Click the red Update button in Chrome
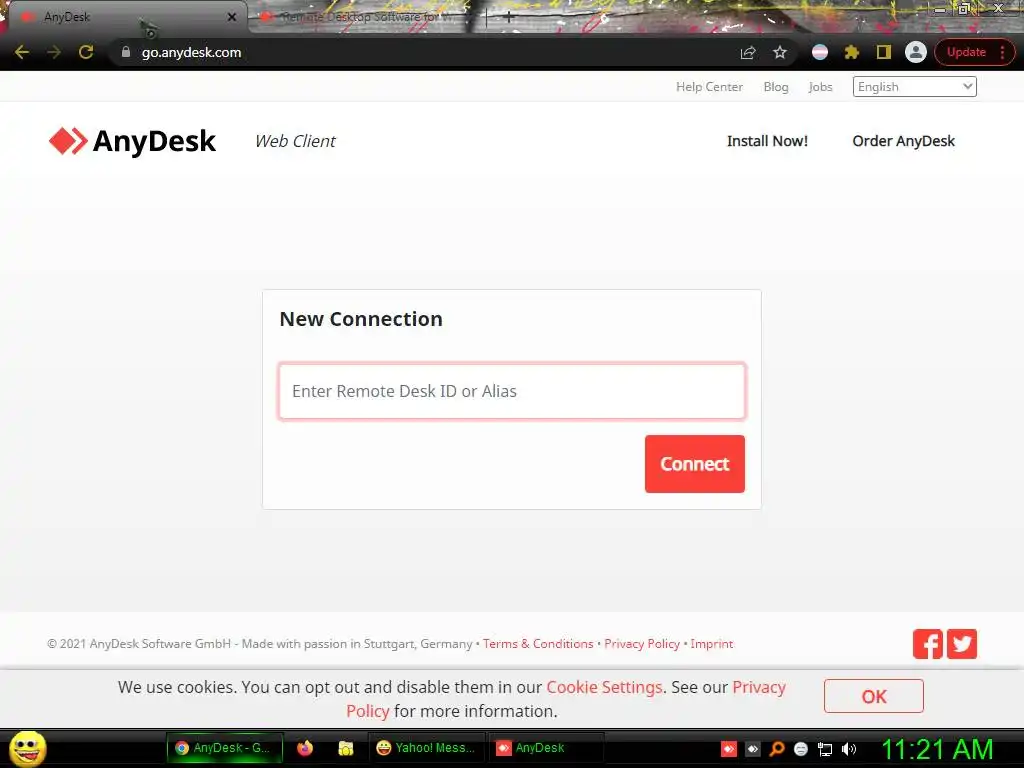The height and width of the screenshot is (768, 1024). tap(966, 52)
